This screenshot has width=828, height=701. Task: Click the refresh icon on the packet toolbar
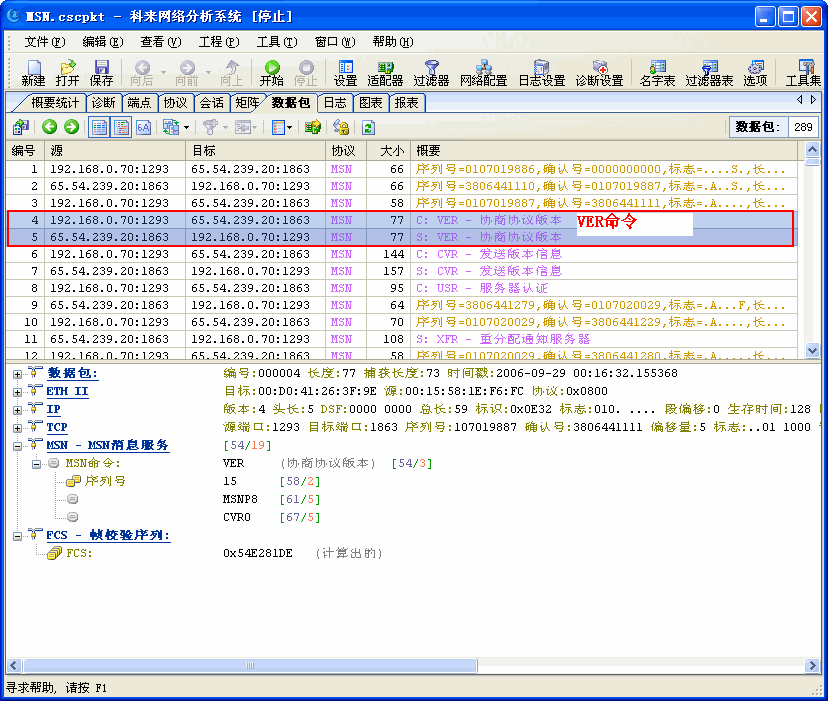367,127
